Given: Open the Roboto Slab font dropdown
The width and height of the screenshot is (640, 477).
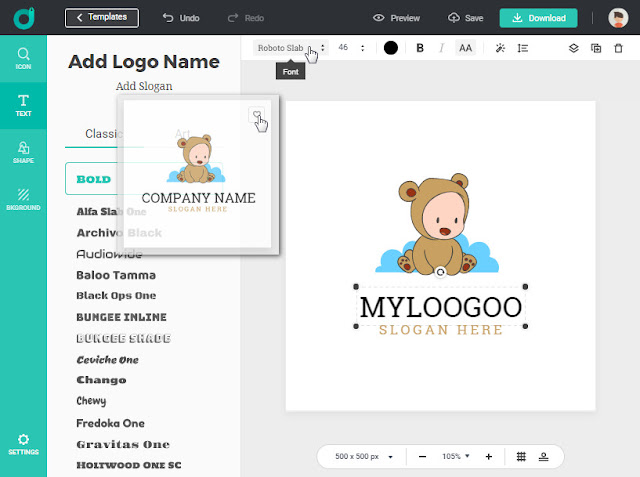Looking at the screenshot, I should click(291, 48).
